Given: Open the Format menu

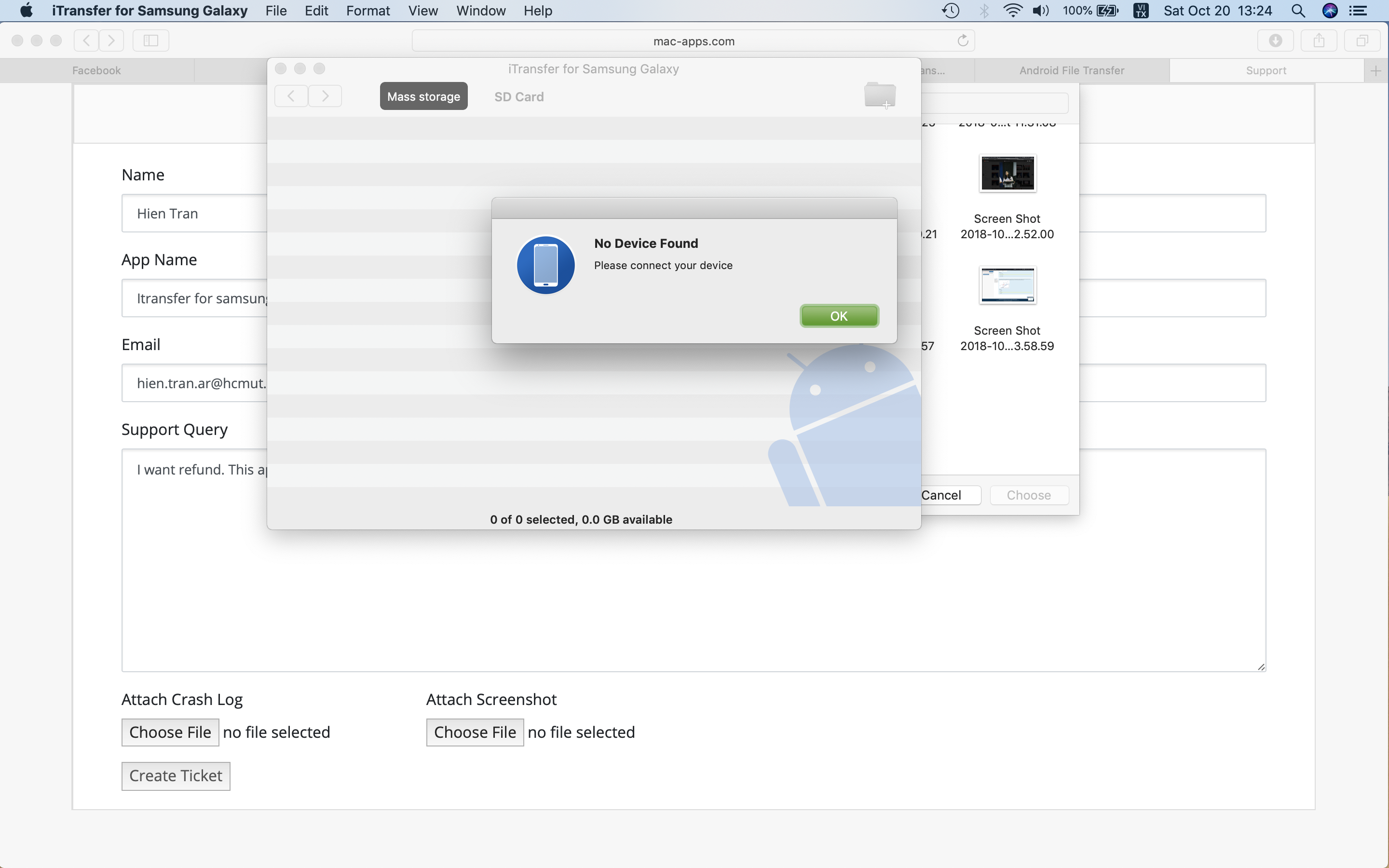Looking at the screenshot, I should click(x=368, y=10).
